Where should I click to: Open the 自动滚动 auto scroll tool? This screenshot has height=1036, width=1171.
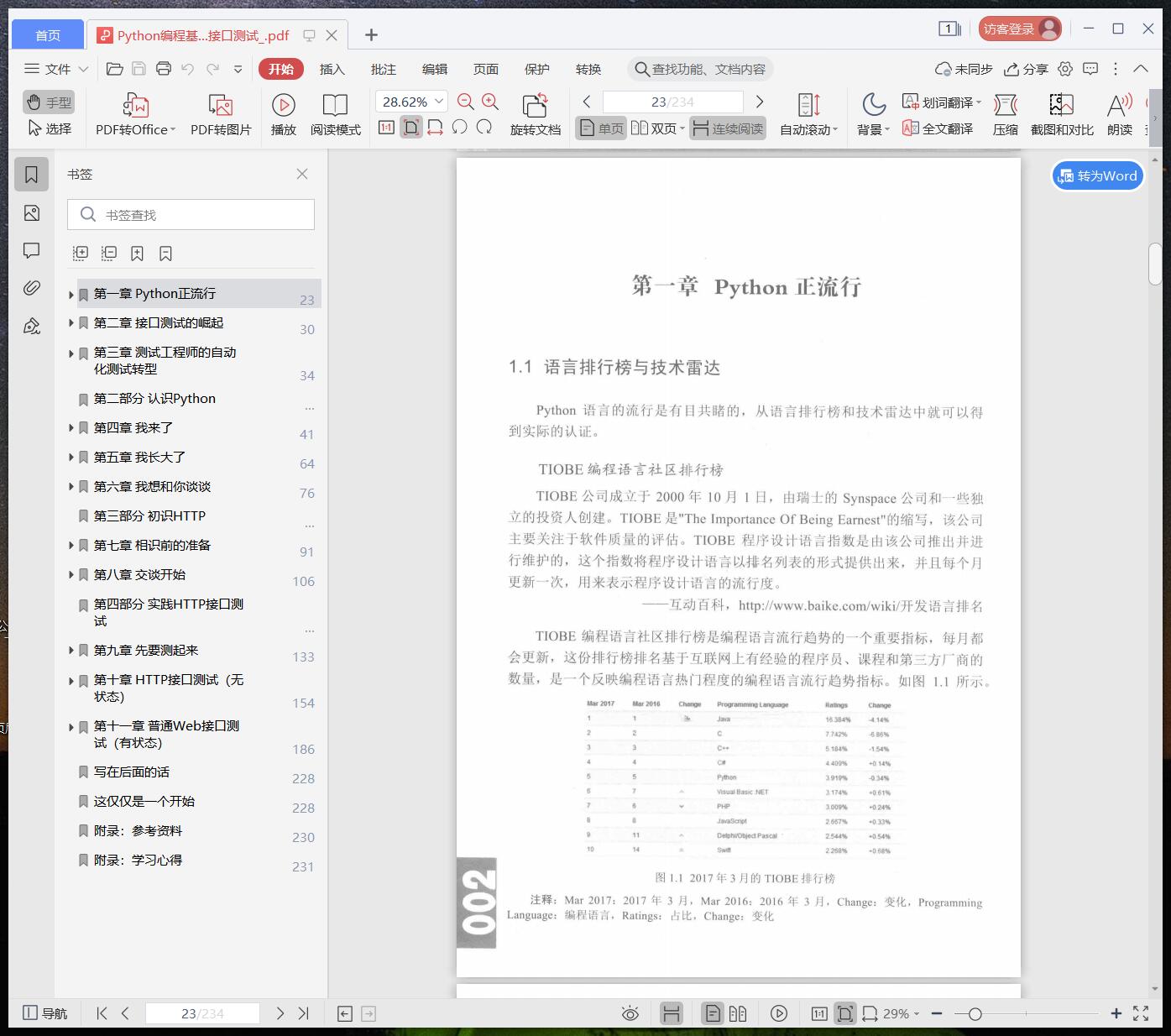(809, 114)
